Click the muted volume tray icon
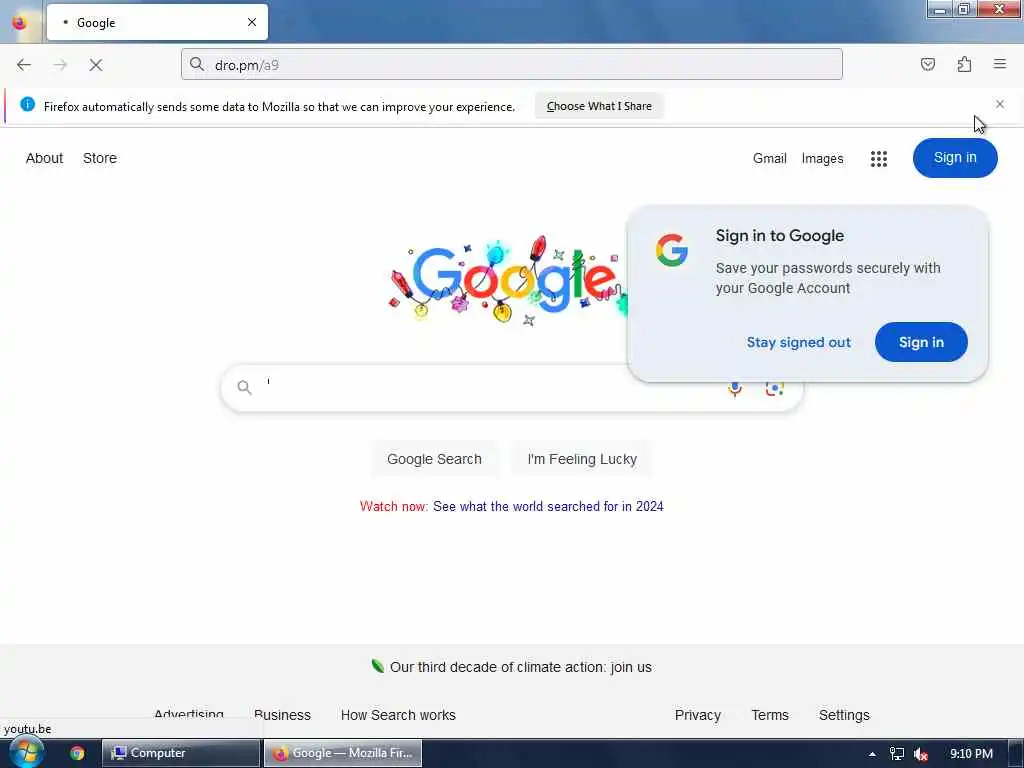Image resolution: width=1024 pixels, height=768 pixels. click(921, 754)
